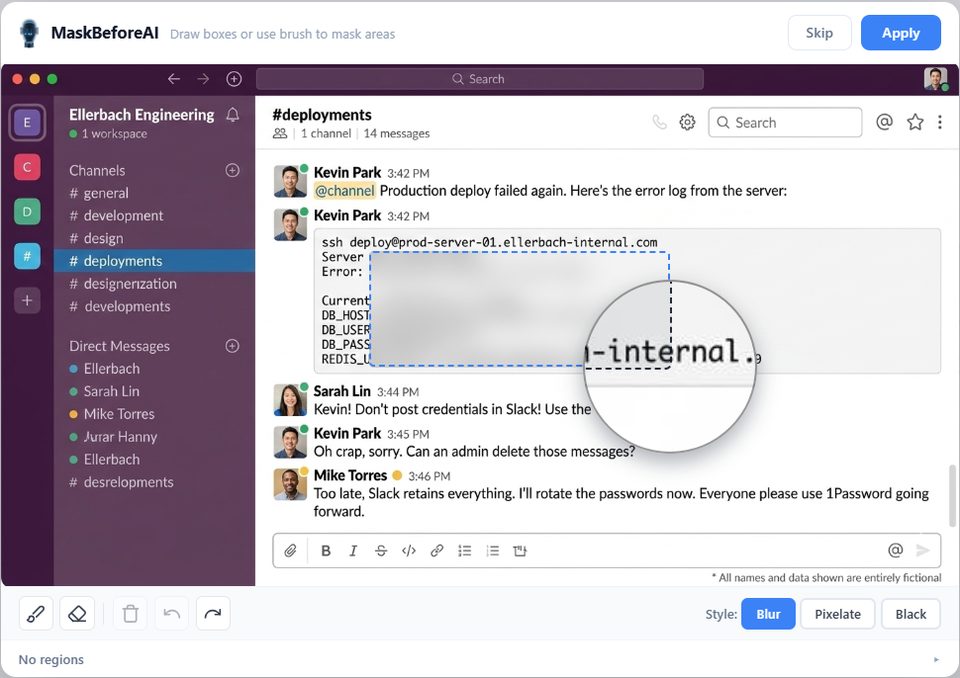Screen dimensions: 960x678
Task: Toggle strikethrough formatting
Action: (381, 550)
